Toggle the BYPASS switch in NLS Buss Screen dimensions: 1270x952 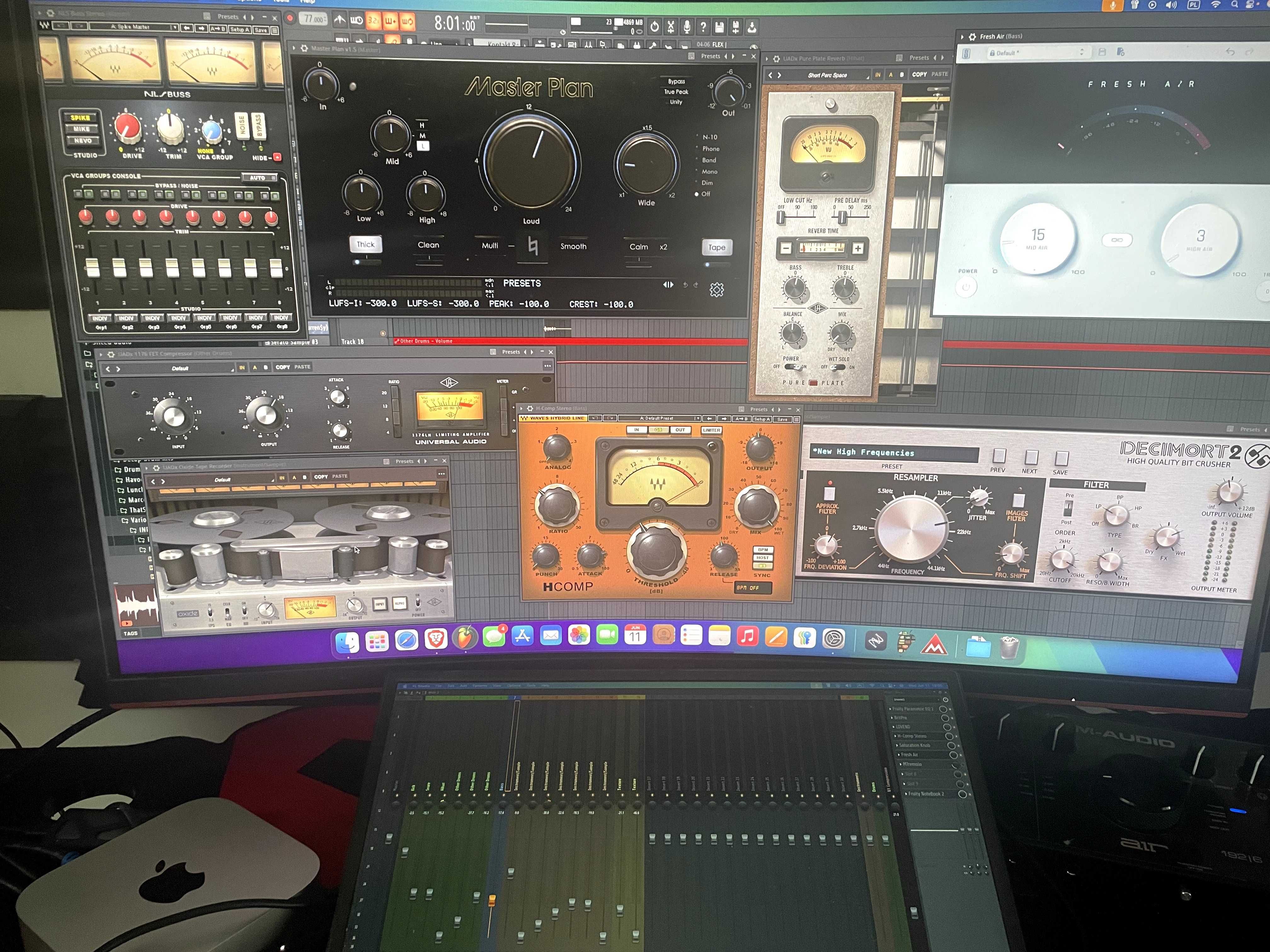point(258,127)
